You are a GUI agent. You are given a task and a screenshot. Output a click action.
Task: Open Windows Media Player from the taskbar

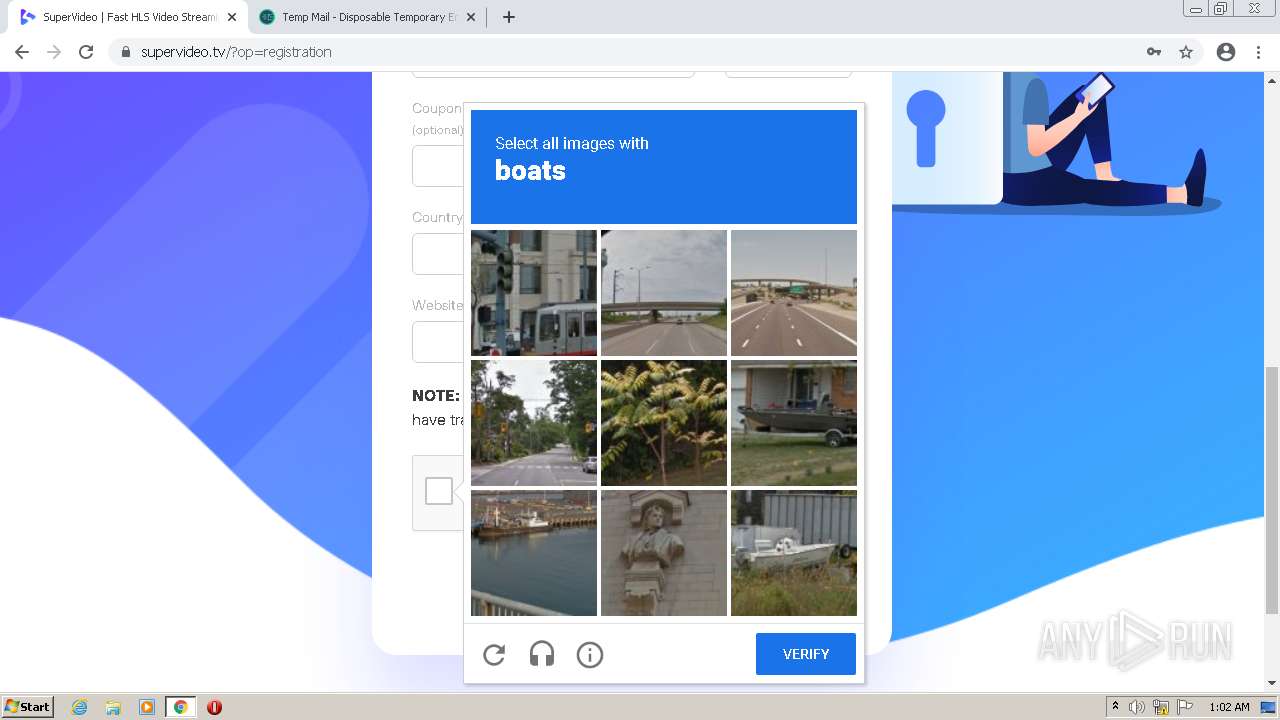pos(147,707)
